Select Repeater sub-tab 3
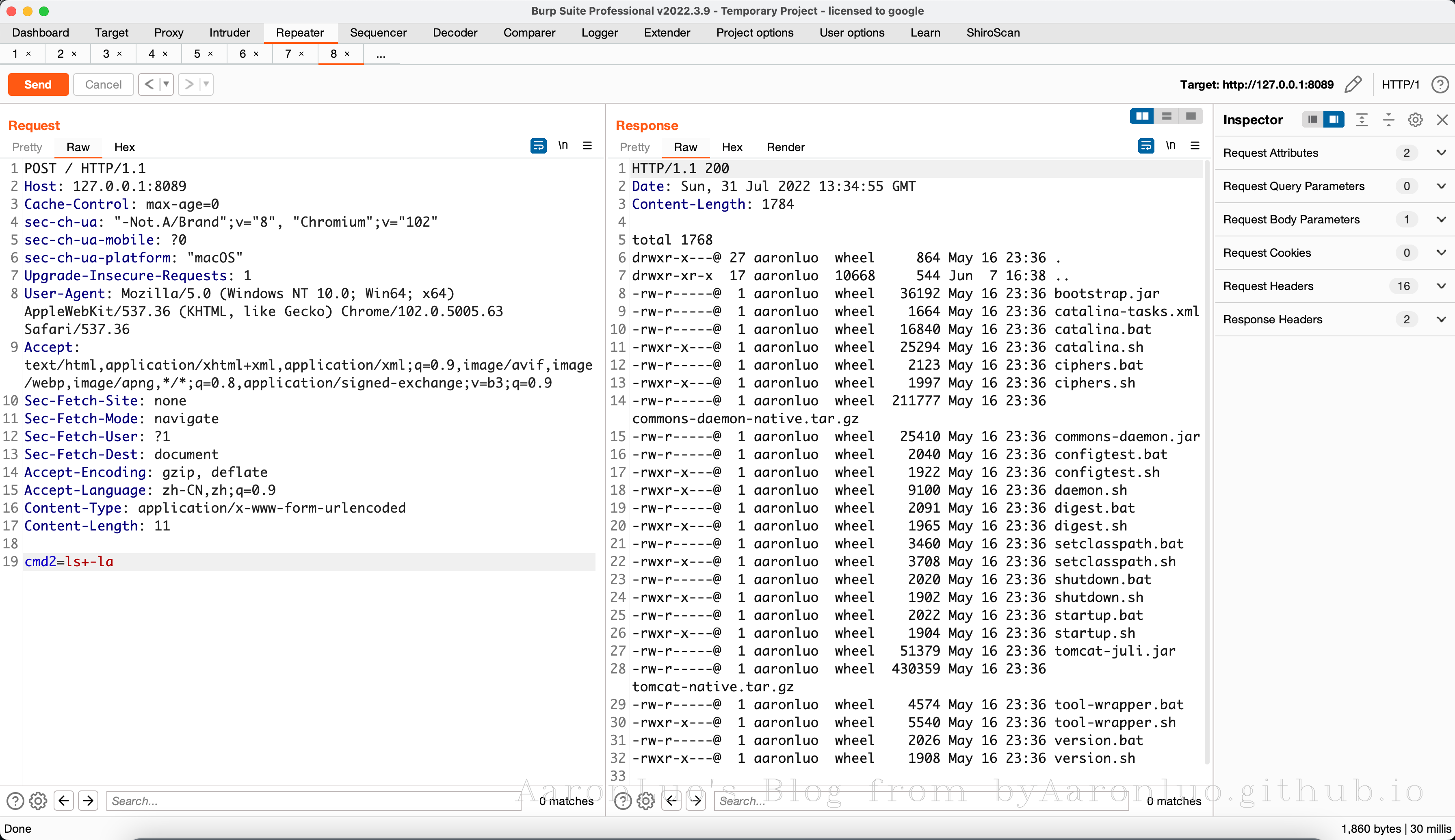The image size is (1455, 840). point(106,54)
